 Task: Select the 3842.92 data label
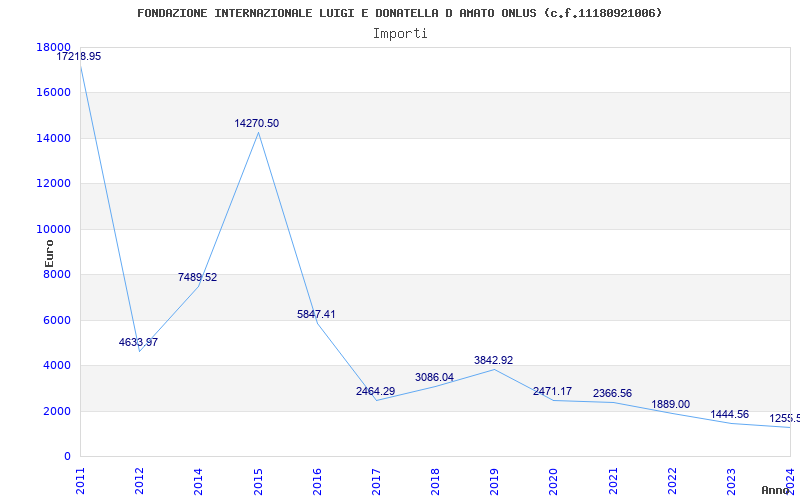493,360
